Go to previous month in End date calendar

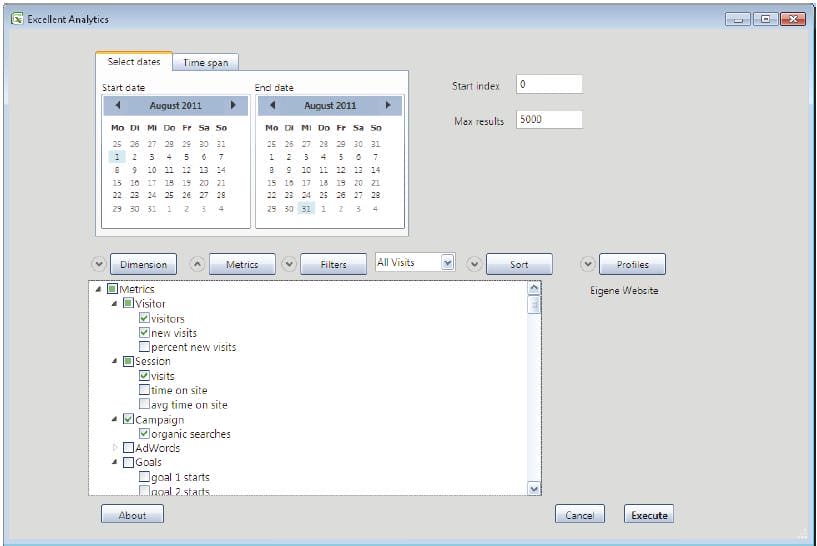point(273,105)
